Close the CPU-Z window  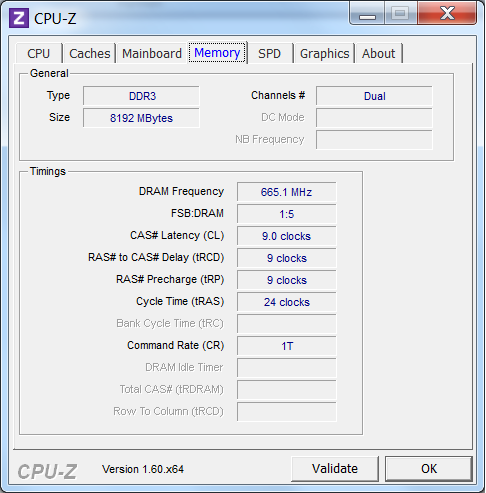(x=447, y=13)
